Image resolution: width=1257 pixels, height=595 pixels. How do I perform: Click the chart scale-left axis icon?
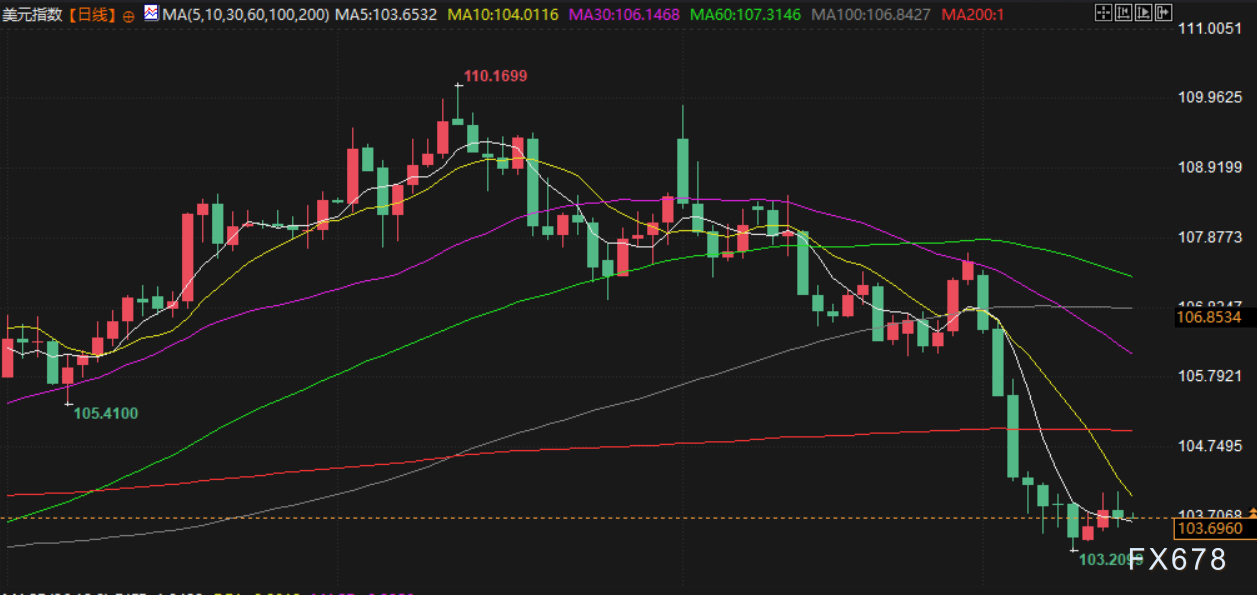(x=1124, y=12)
